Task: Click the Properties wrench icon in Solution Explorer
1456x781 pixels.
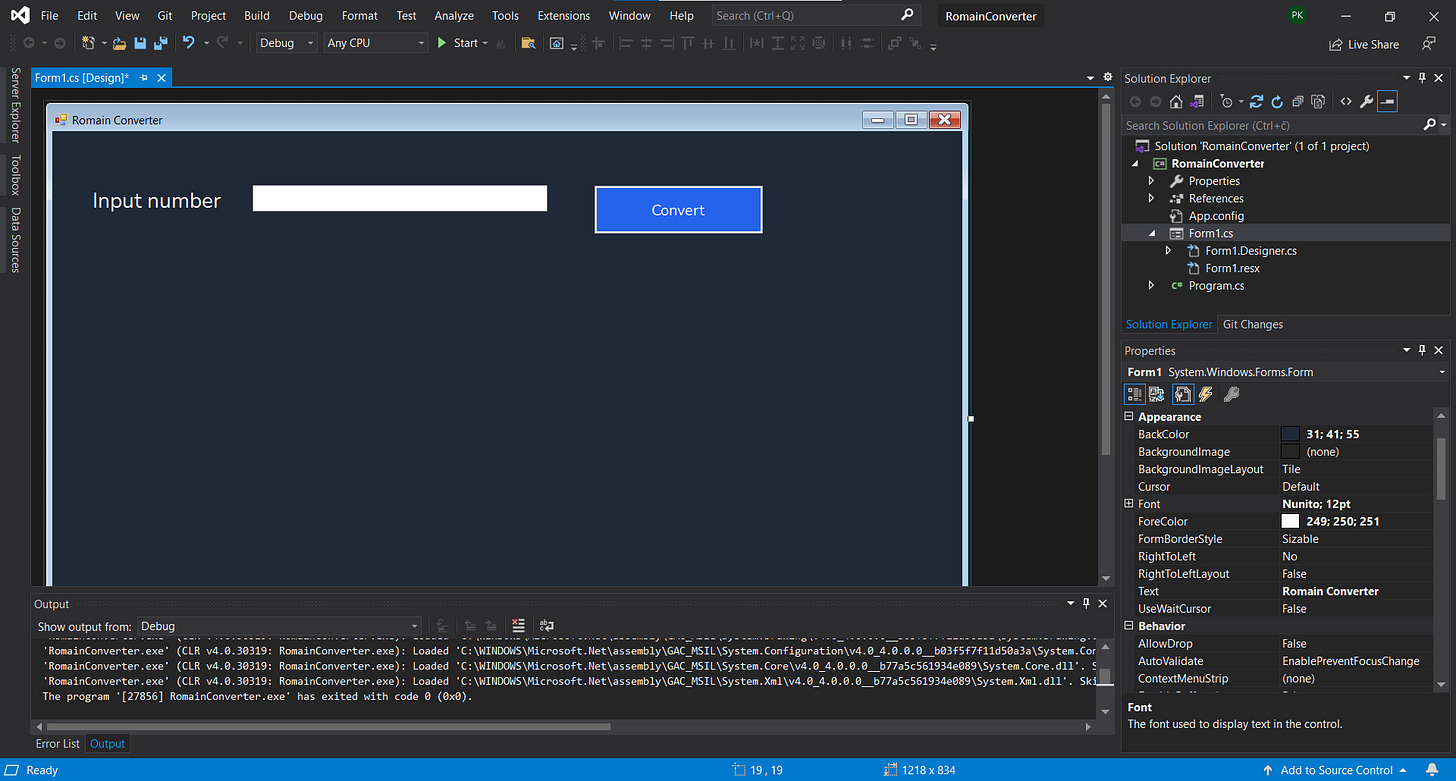Action: tap(1366, 101)
